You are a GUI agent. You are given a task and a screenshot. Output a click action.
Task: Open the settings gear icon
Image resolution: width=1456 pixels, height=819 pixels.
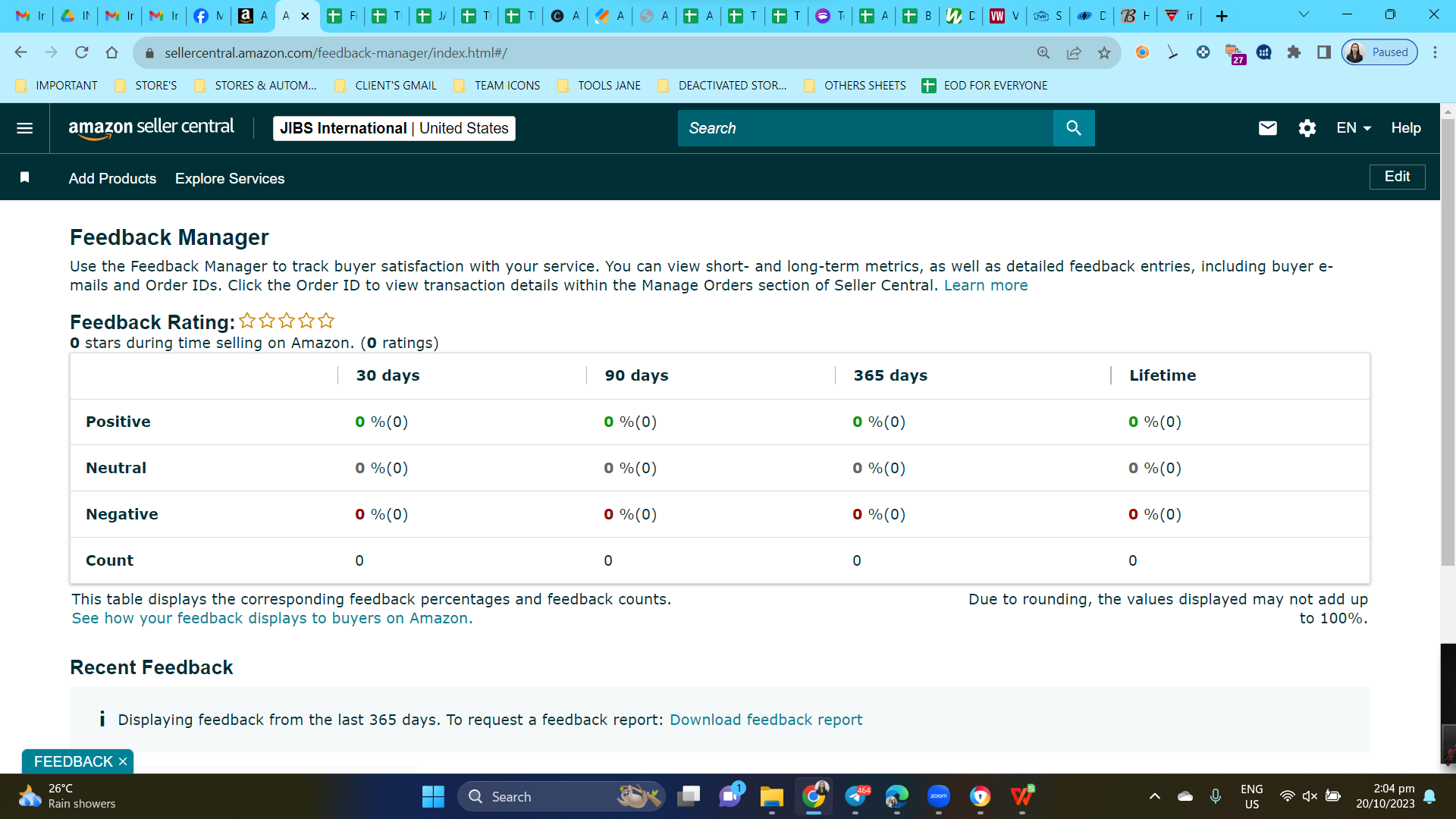tap(1307, 128)
